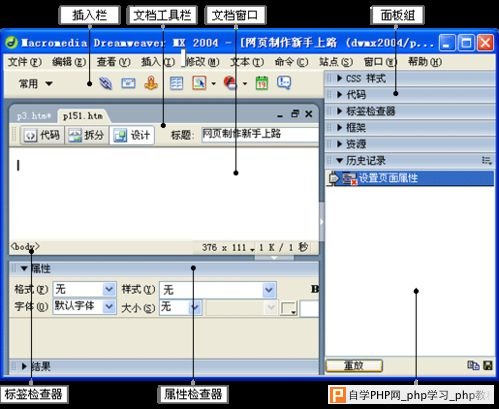Click the Comment insert icon

284,83
